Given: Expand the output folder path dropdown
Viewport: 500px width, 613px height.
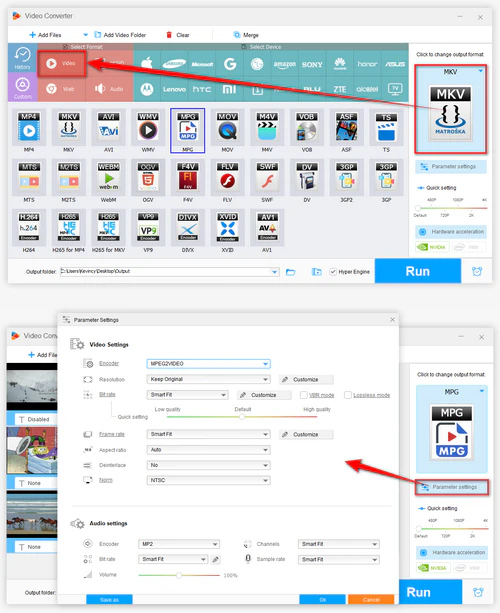Looking at the screenshot, I should [274, 272].
